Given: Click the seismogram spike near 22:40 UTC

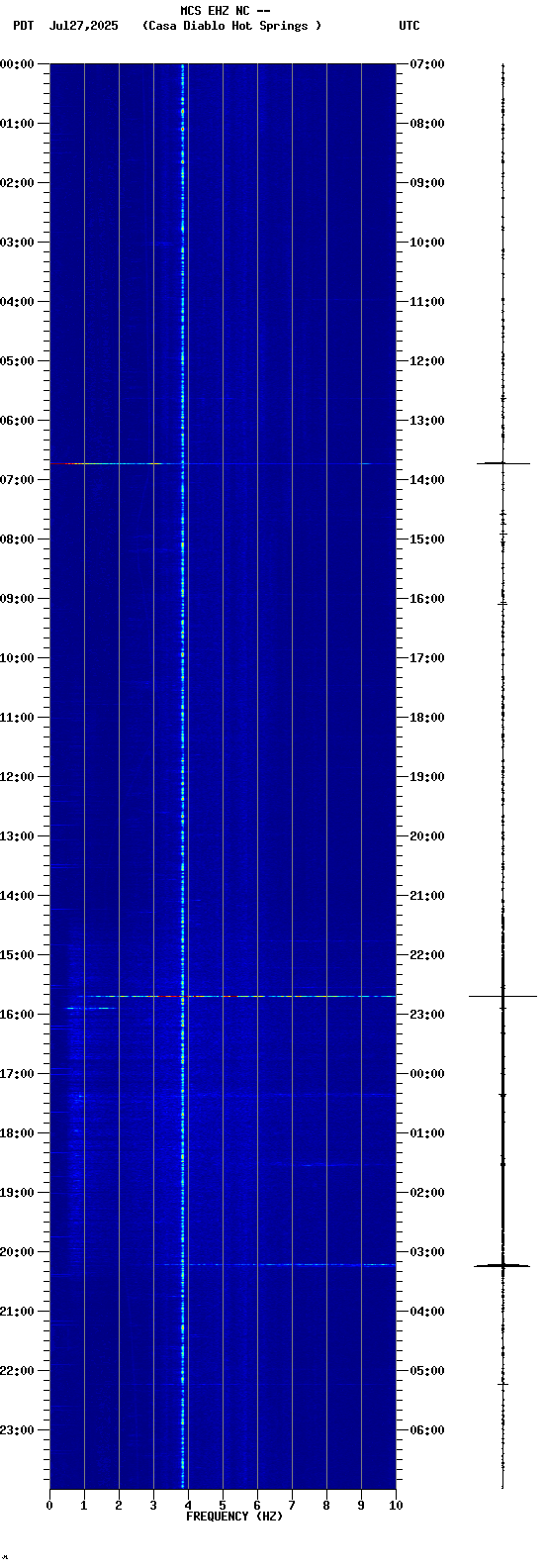Looking at the screenshot, I should point(502,996).
